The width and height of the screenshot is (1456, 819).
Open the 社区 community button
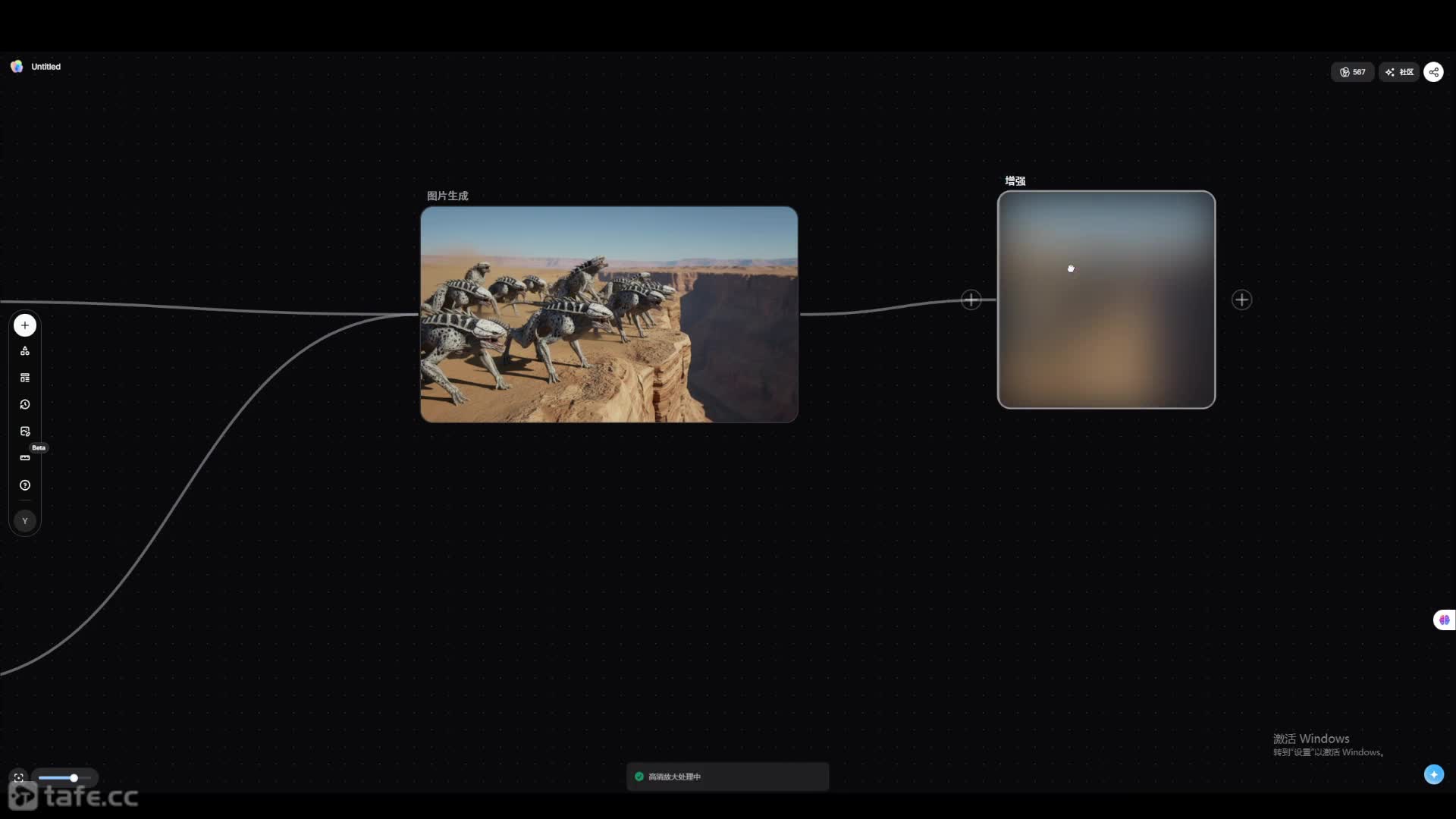coord(1399,72)
